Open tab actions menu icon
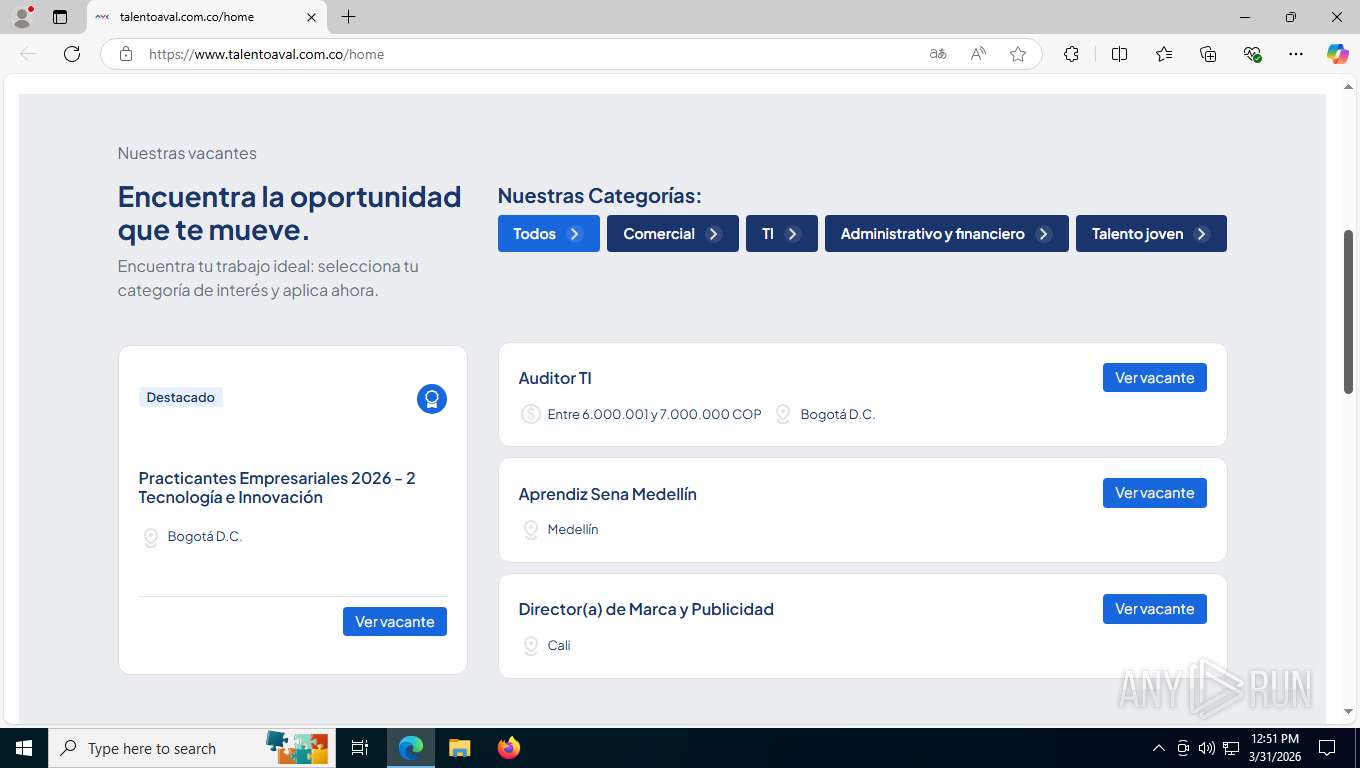This screenshot has height=768, width=1360. click(60, 17)
